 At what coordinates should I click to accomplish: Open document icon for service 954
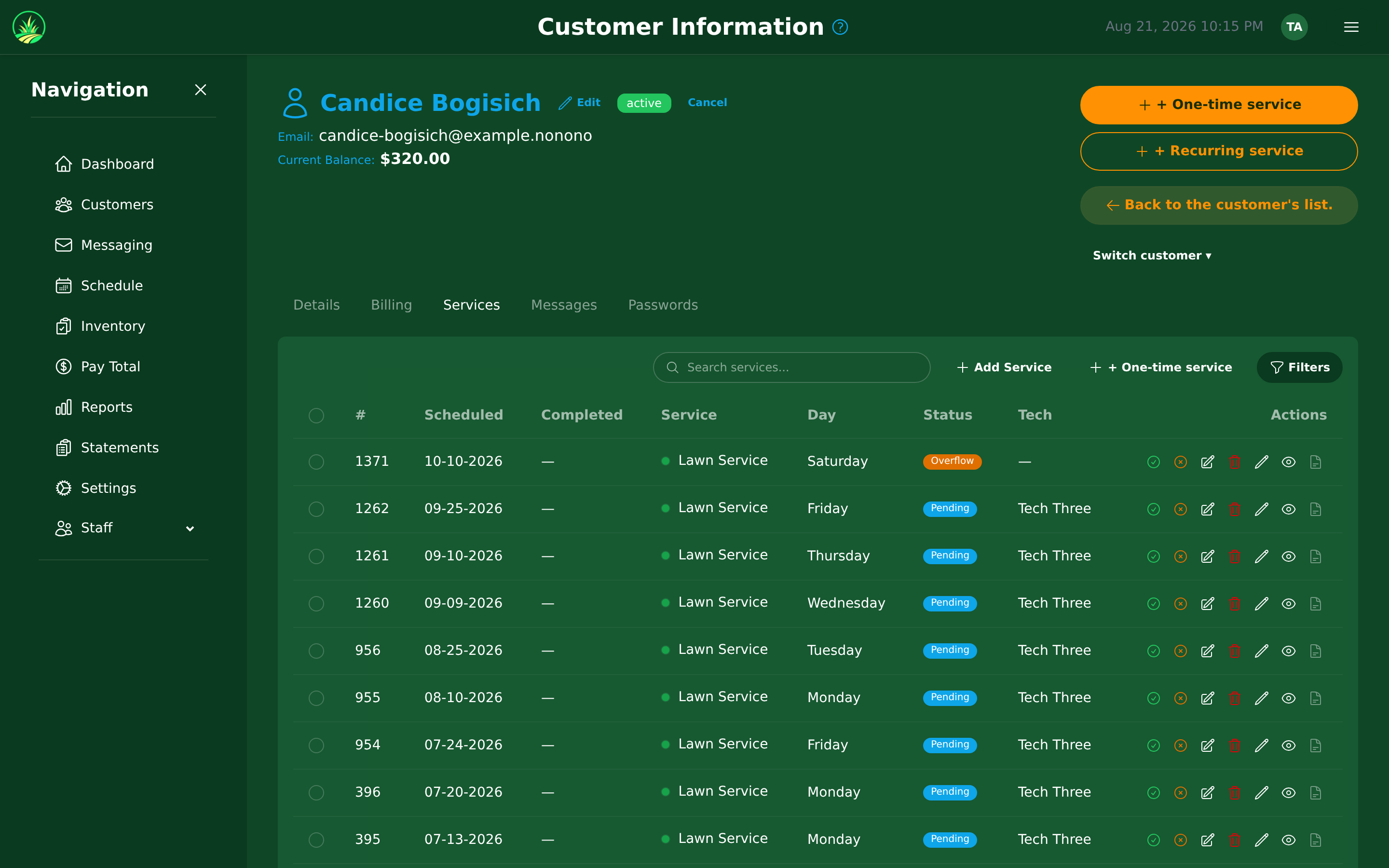tap(1316, 746)
